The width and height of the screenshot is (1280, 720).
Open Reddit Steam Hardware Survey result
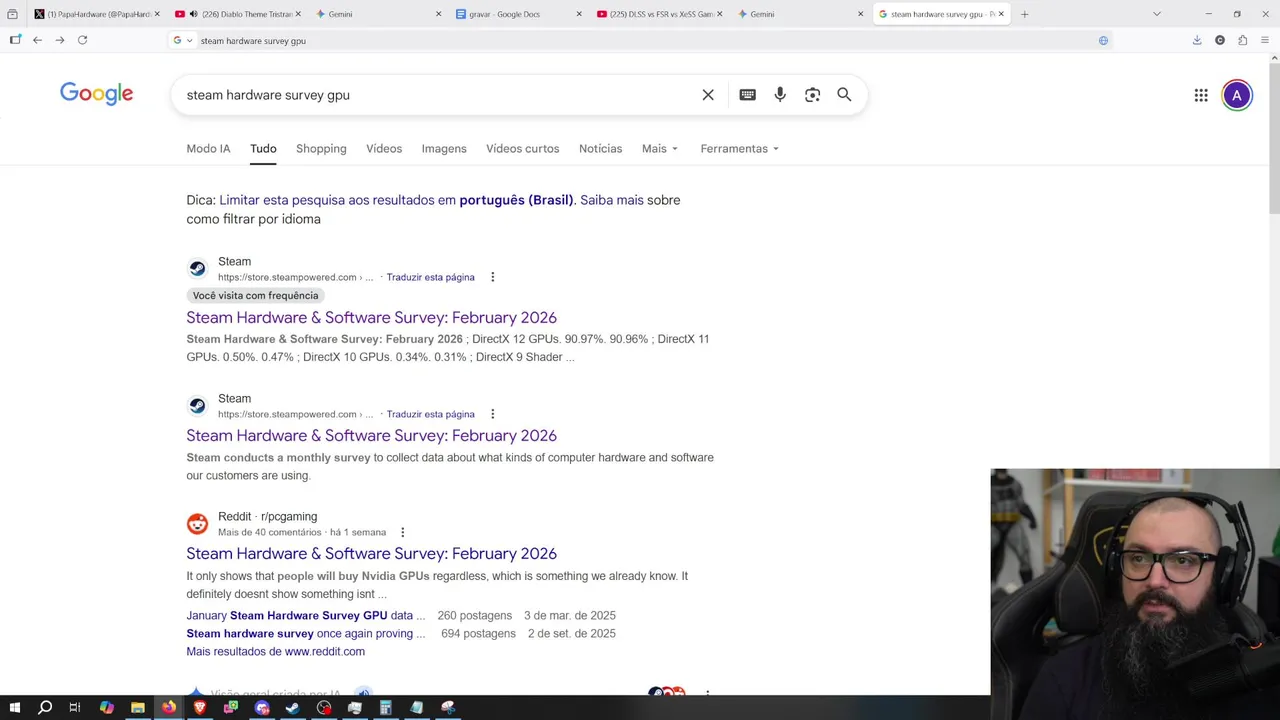[371, 553]
